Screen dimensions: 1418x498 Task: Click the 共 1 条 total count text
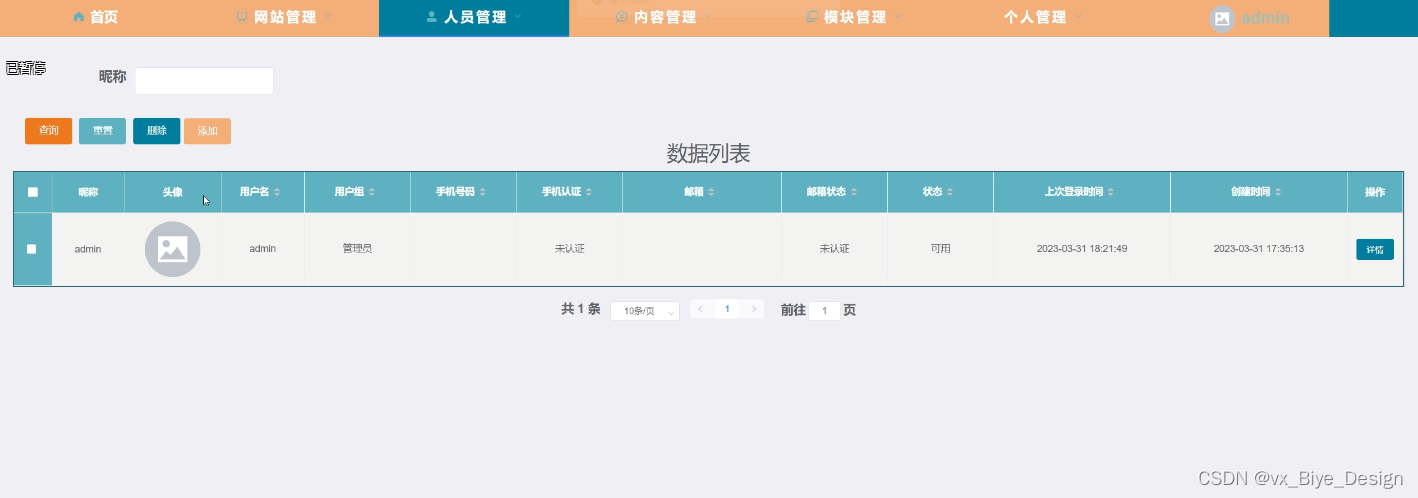(x=580, y=310)
